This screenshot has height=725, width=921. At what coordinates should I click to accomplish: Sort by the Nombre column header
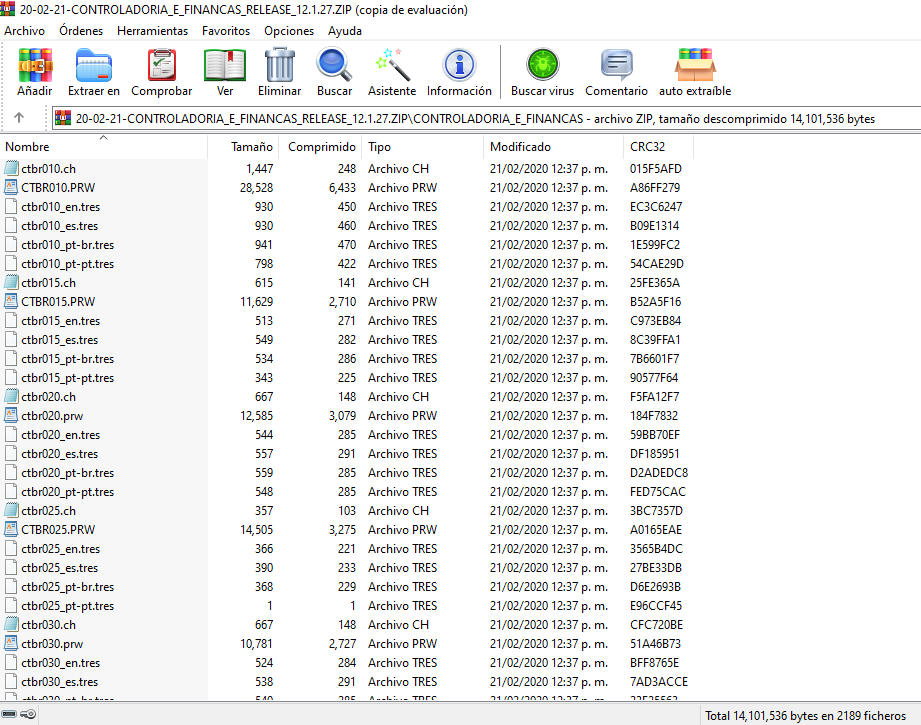[x=104, y=146]
